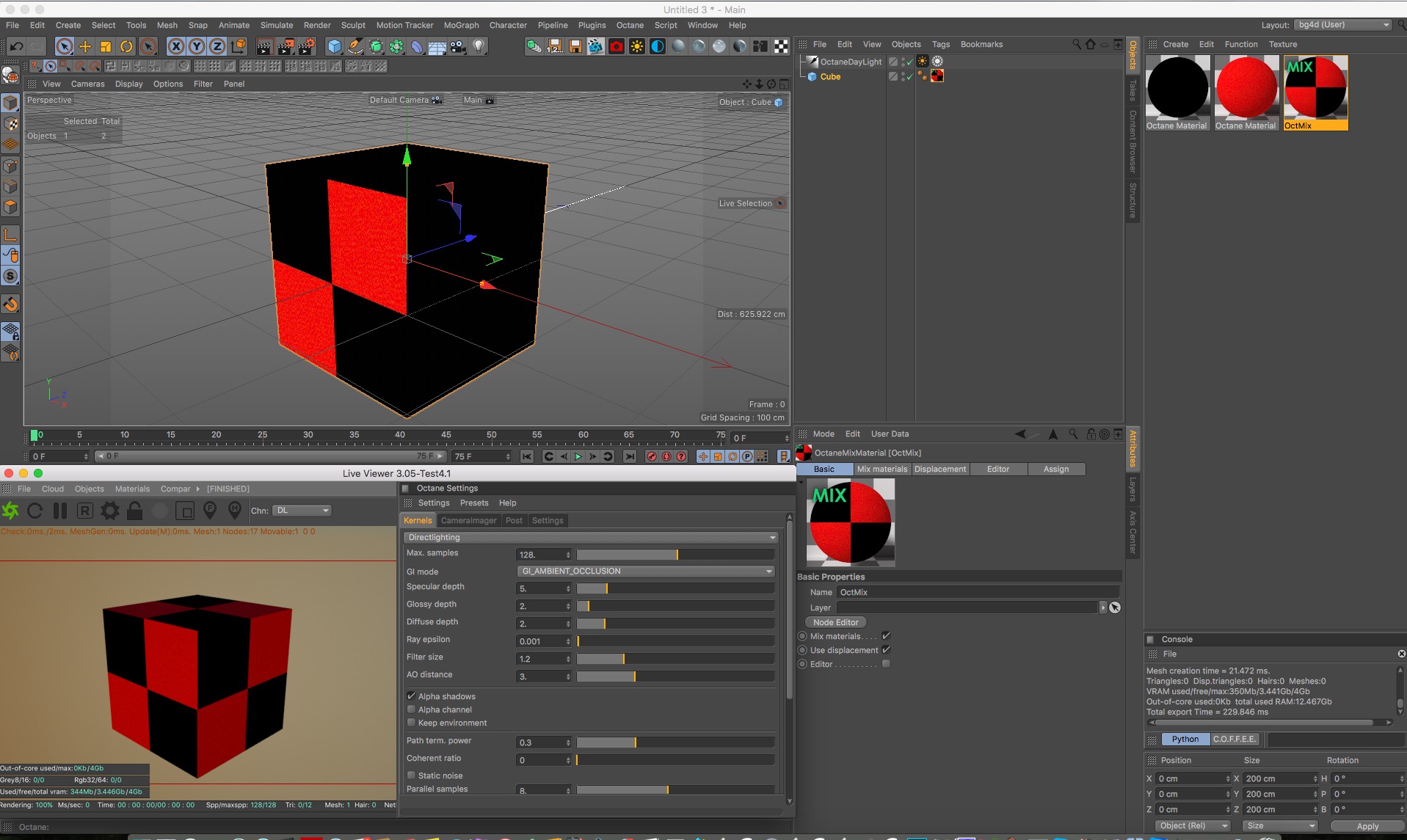
Task: Select the Move tool in top toolbar
Action: [x=85, y=47]
